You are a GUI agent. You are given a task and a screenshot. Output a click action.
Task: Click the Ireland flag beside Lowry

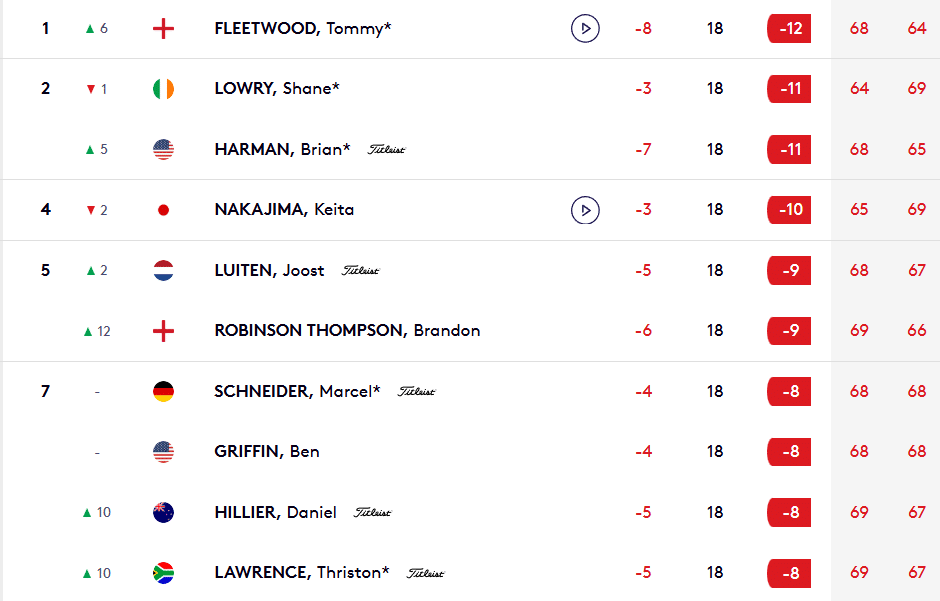pyautogui.click(x=163, y=89)
